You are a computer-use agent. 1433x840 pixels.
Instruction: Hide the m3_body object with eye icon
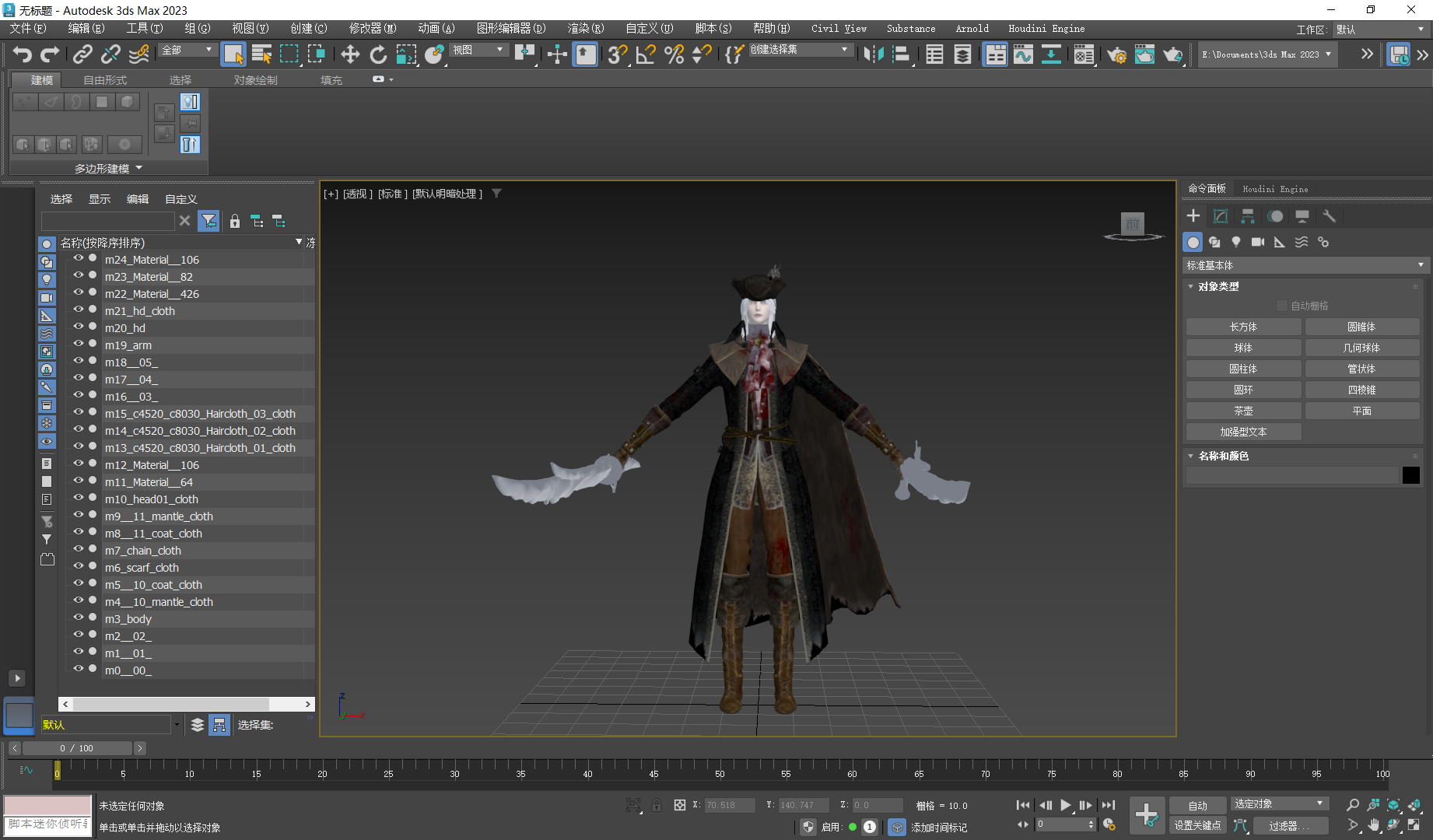tap(79, 618)
